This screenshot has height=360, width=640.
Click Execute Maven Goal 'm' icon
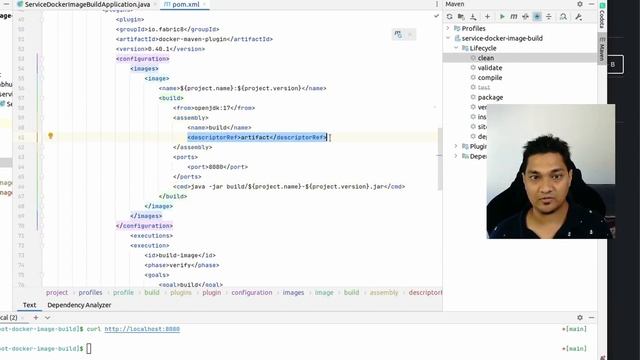click(x=514, y=17)
